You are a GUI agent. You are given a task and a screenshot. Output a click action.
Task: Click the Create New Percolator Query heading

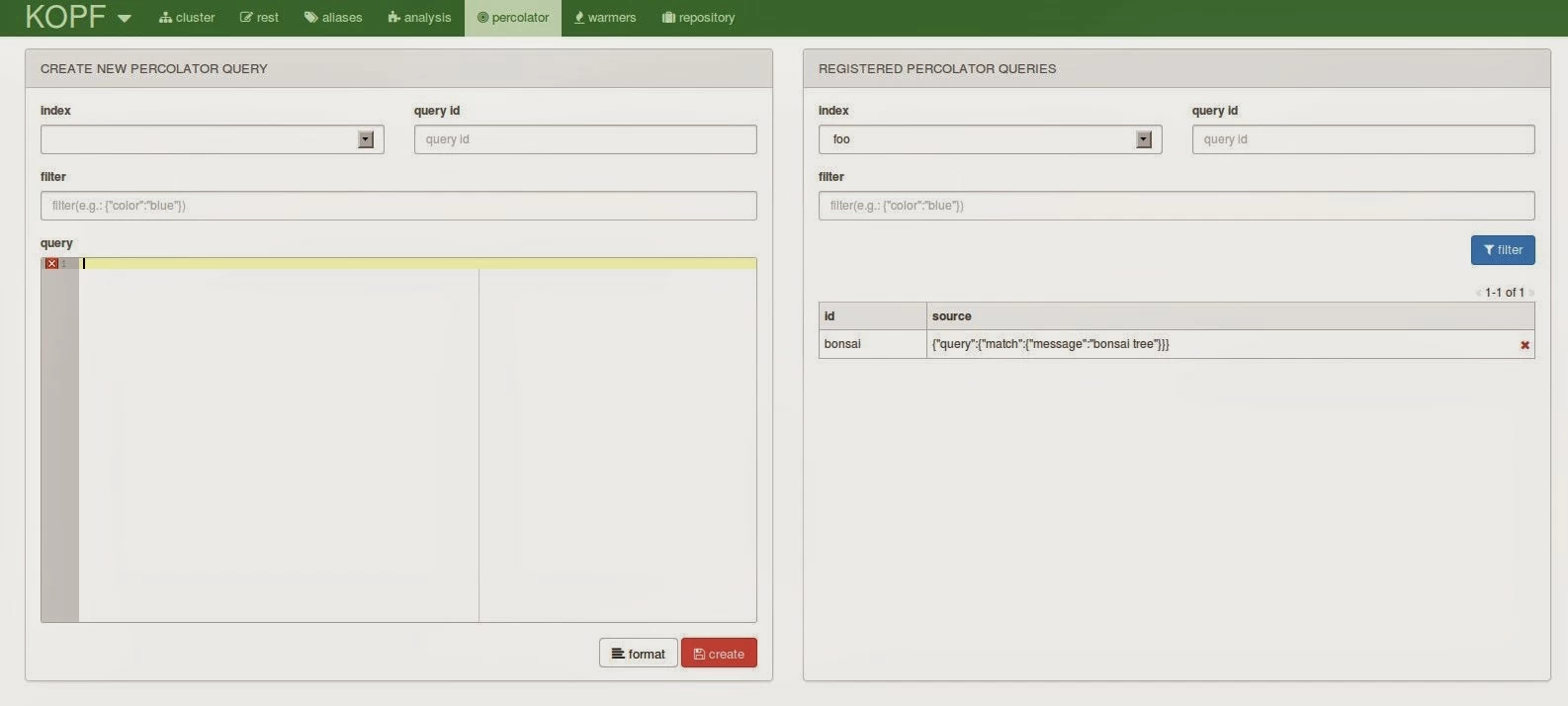(153, 68)
